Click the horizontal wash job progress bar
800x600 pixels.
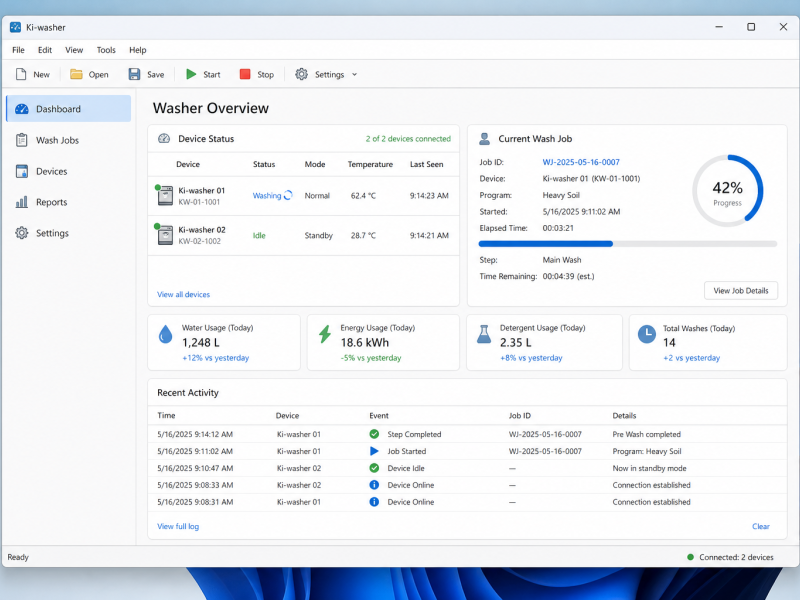(628, 244)
